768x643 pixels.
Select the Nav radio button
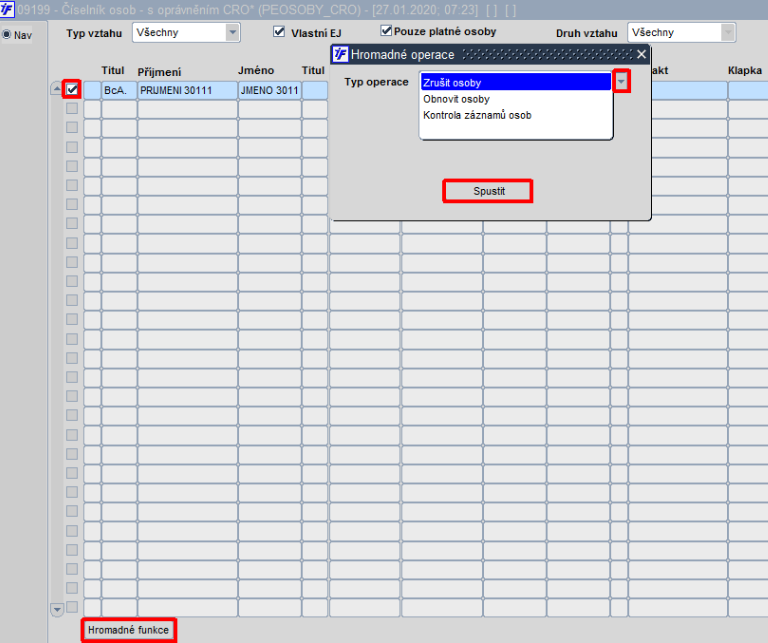tap(6, 35)
